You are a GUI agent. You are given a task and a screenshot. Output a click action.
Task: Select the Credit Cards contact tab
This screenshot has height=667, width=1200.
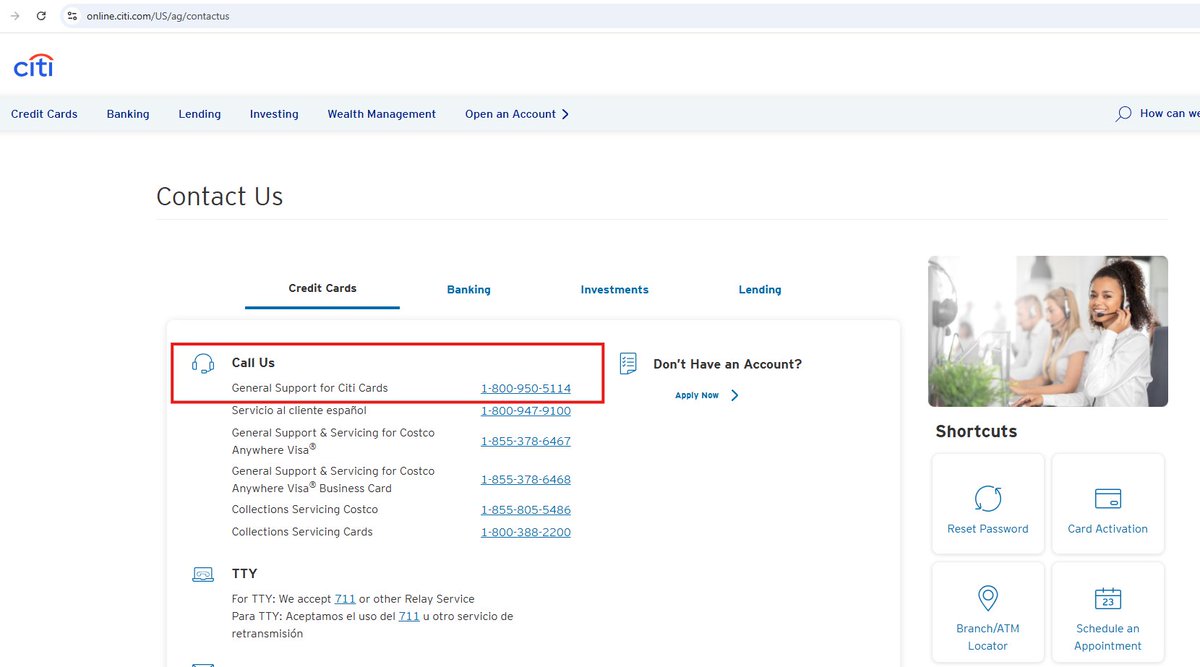click(x=322, y=288)
